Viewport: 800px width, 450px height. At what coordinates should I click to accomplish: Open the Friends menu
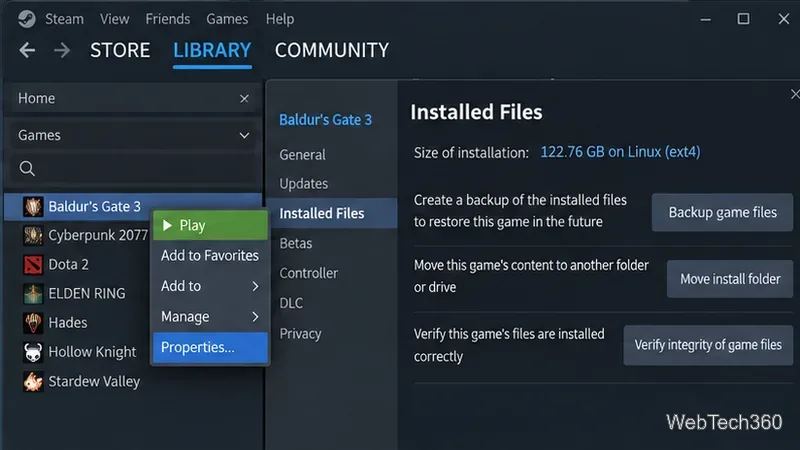point(167,19)
